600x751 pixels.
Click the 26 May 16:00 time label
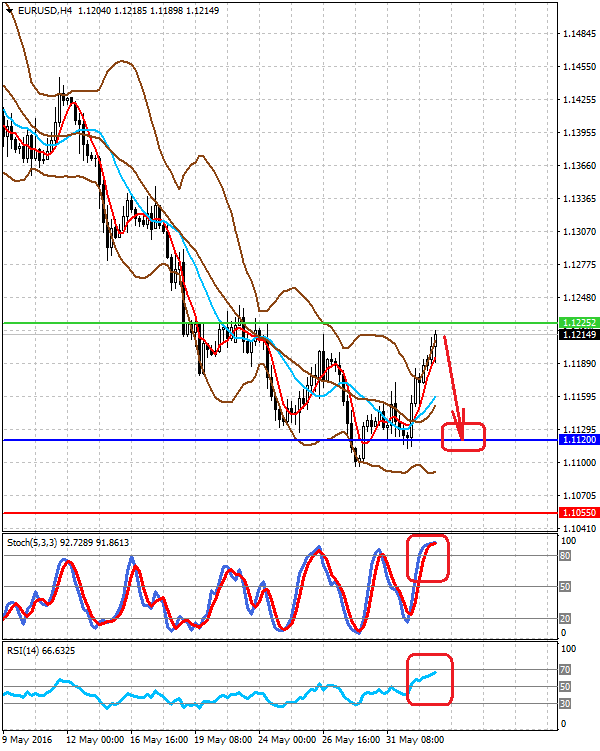(x=351, y=740)
